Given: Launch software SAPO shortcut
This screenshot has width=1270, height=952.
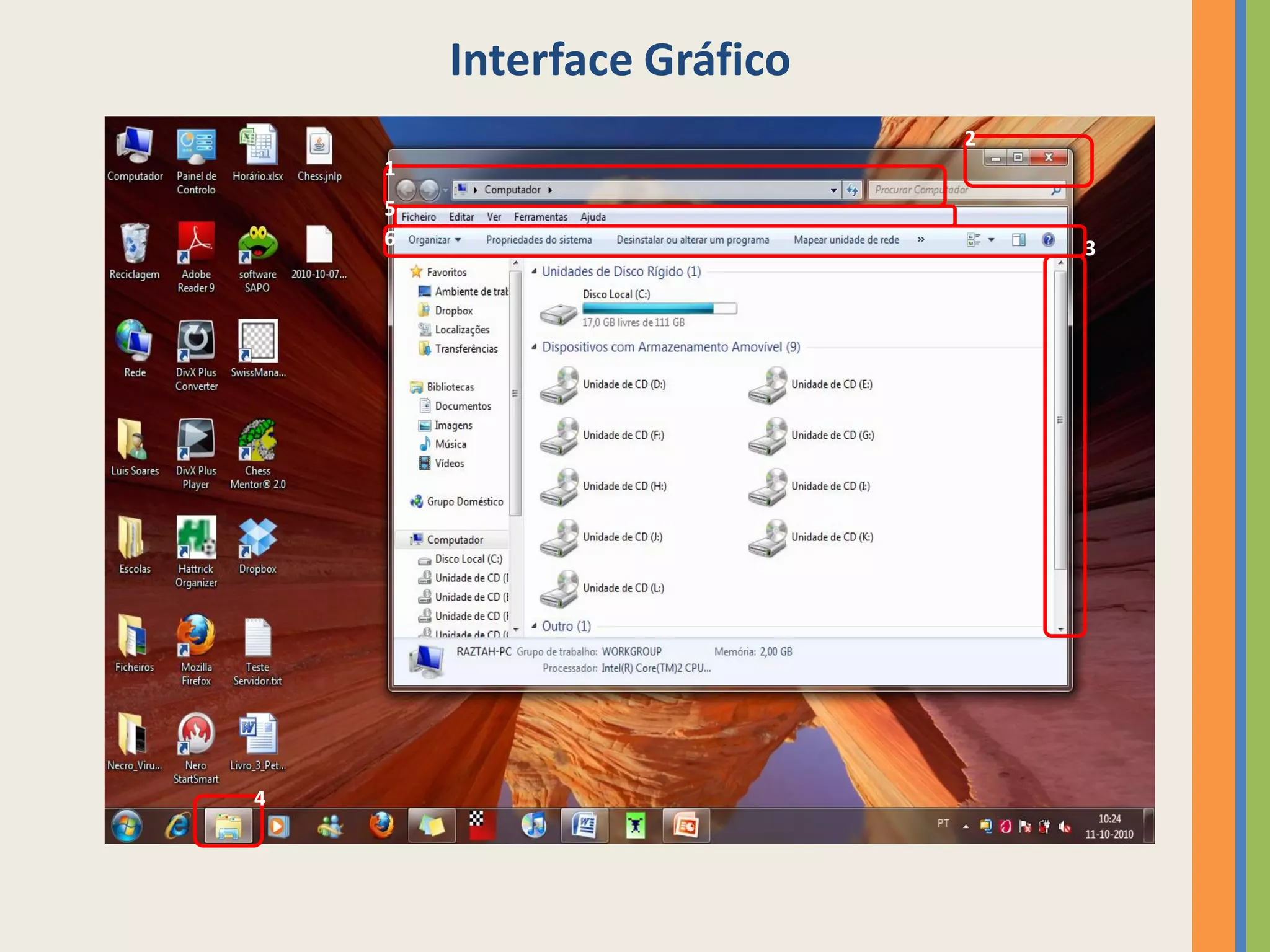Looking at the screenshot, I should (257, 258).
